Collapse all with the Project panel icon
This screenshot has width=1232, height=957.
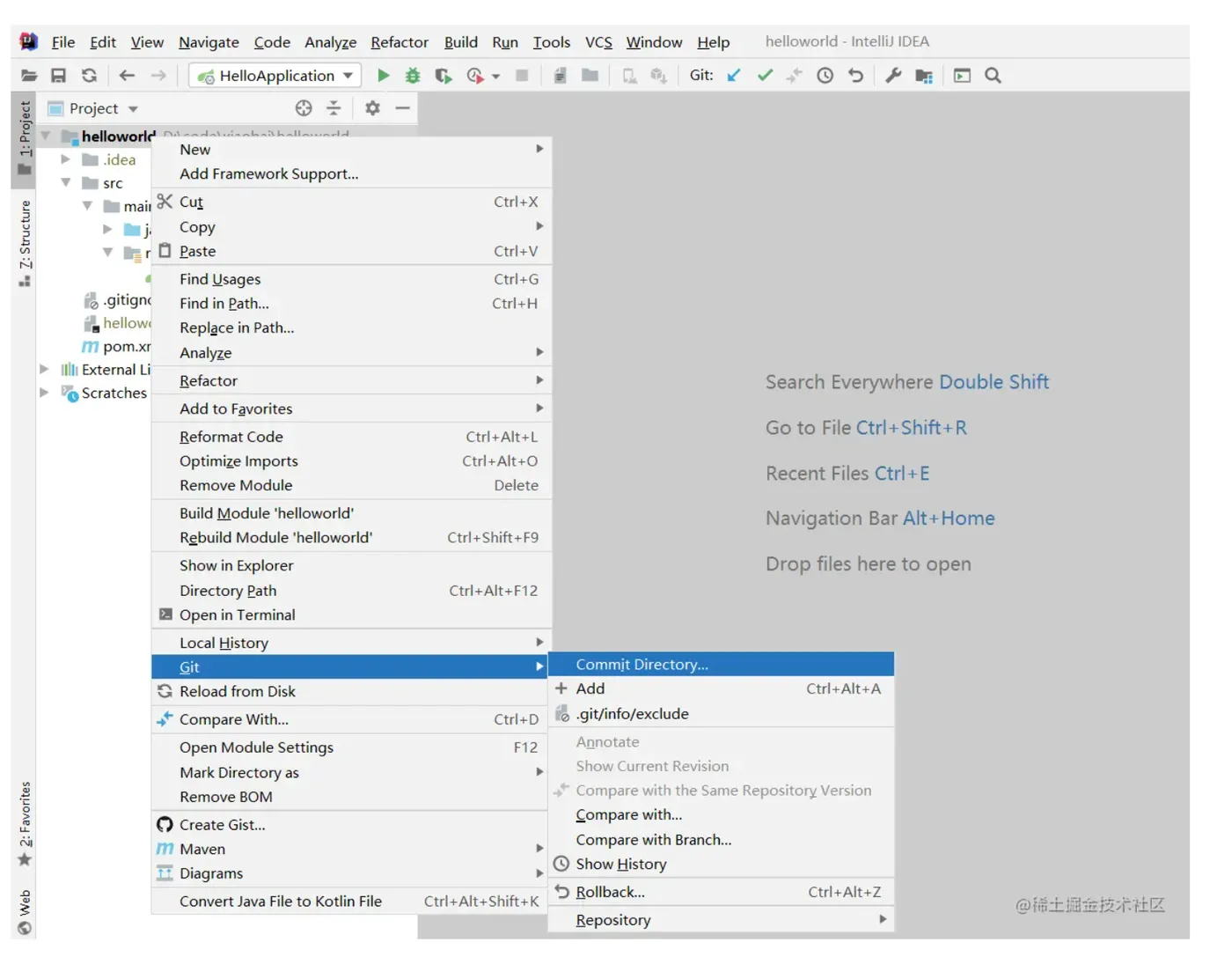pos(334,108)
